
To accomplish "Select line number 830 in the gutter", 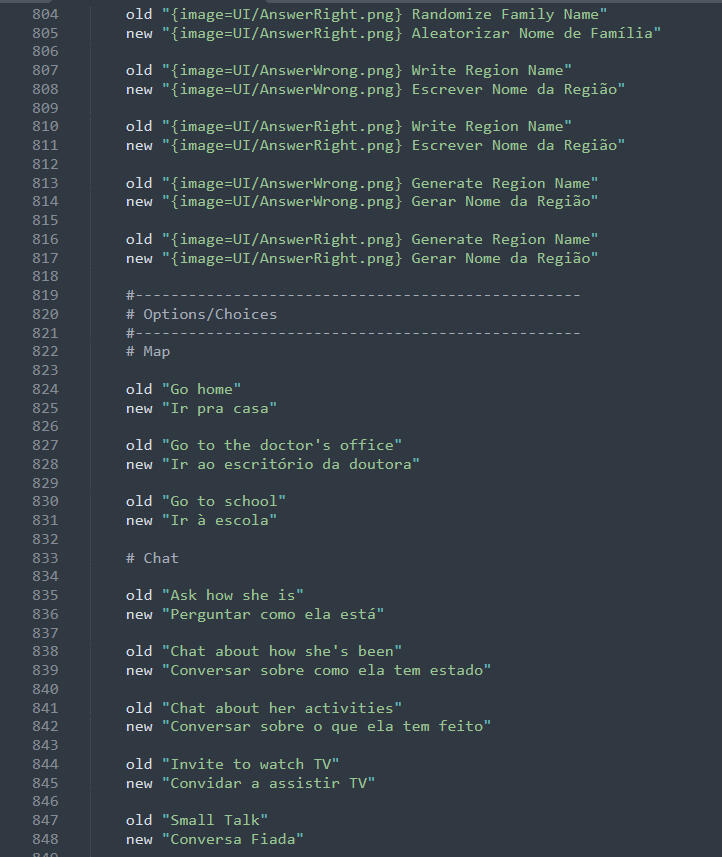I will 44,501.
